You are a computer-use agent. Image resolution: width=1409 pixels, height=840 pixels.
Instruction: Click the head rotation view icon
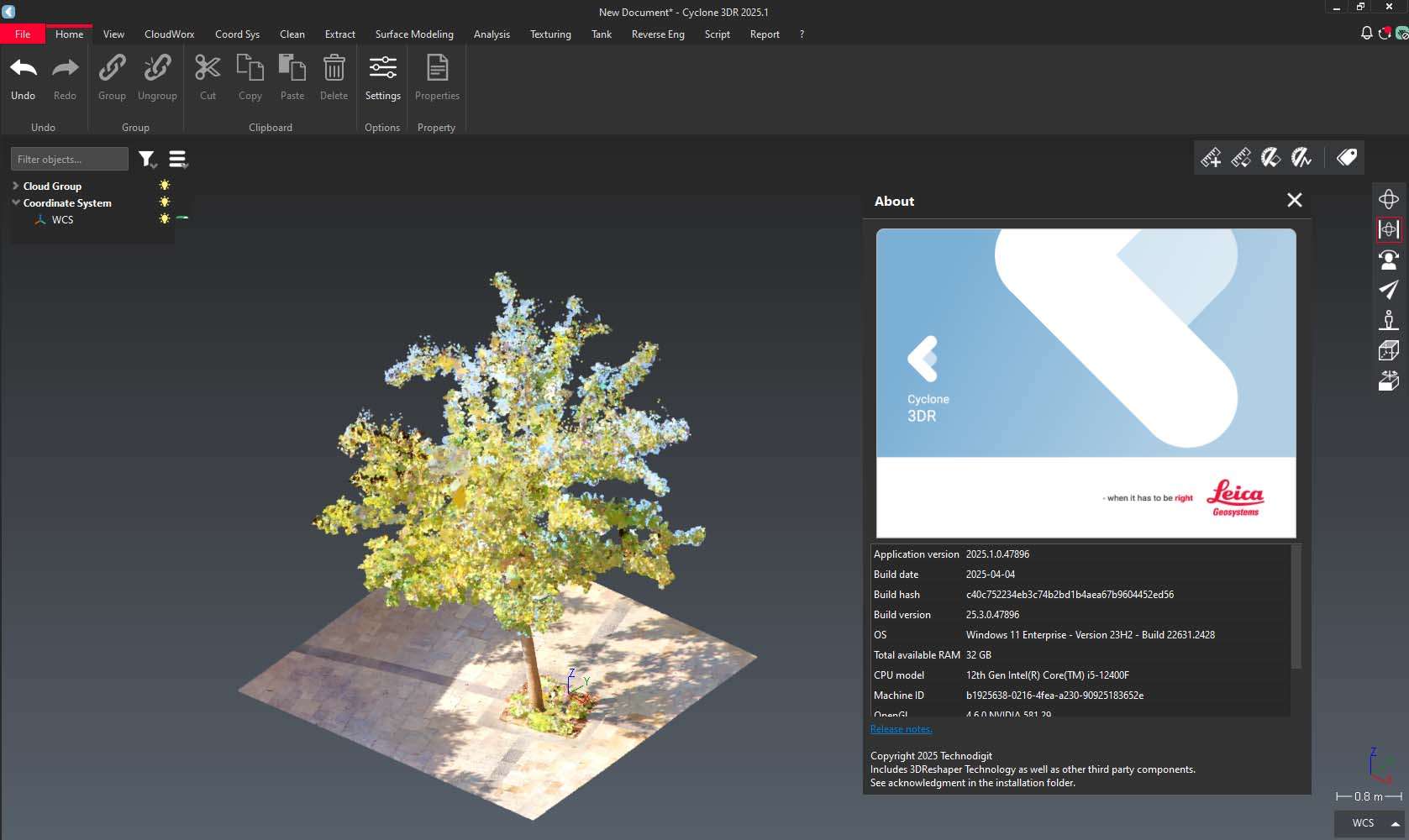point(1389,260)
